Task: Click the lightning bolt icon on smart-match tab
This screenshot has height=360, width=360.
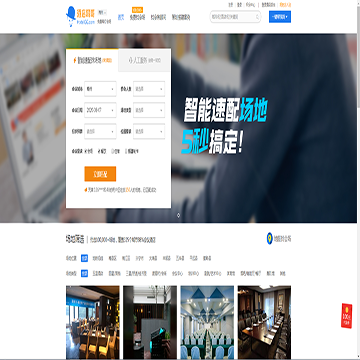Action: click(x=75, y=60)
